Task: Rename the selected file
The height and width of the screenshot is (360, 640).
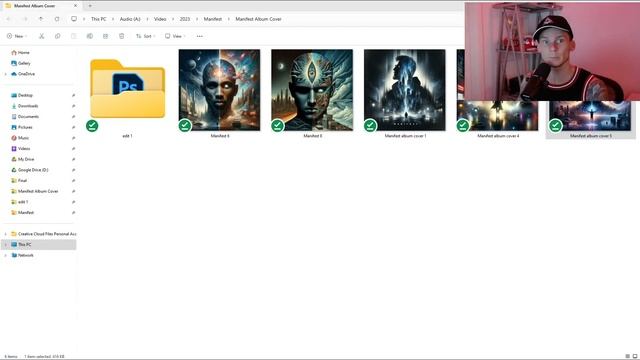Action: [89, 36]
